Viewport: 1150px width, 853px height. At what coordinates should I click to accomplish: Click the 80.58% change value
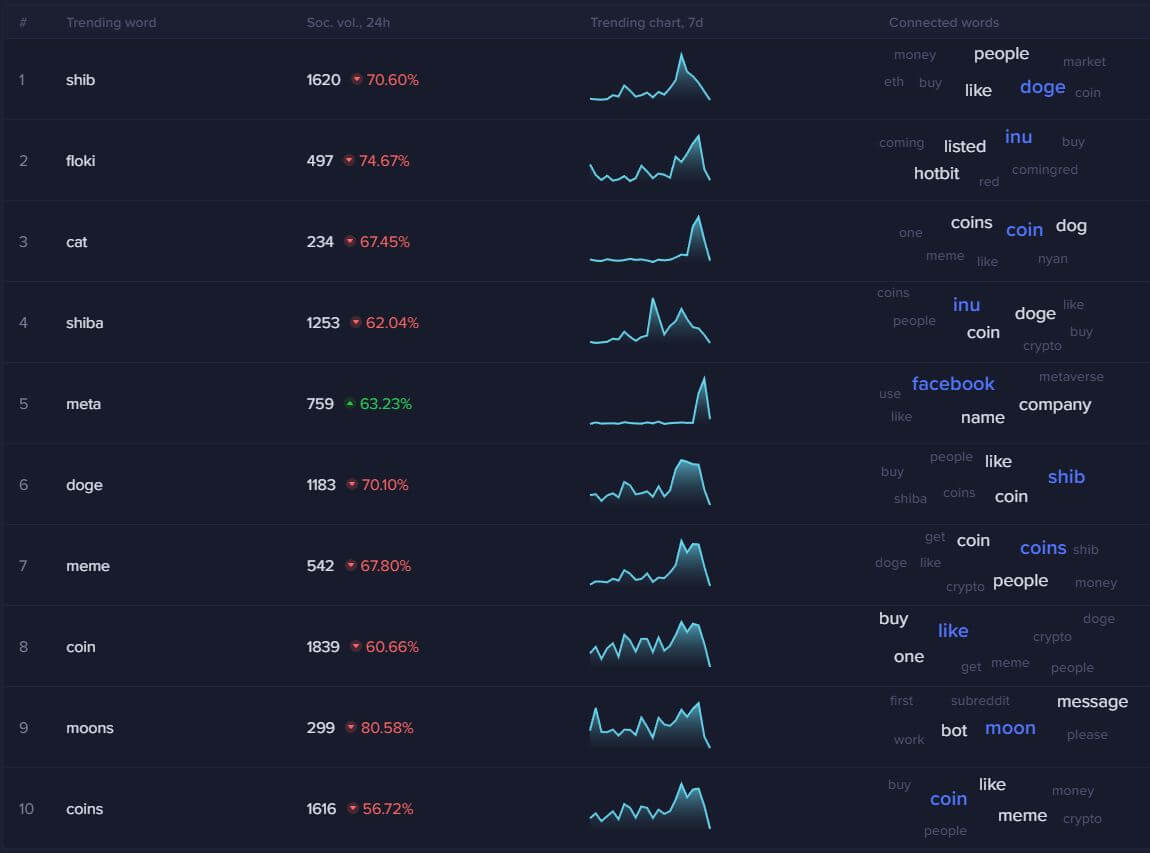[x=387, y=728]
